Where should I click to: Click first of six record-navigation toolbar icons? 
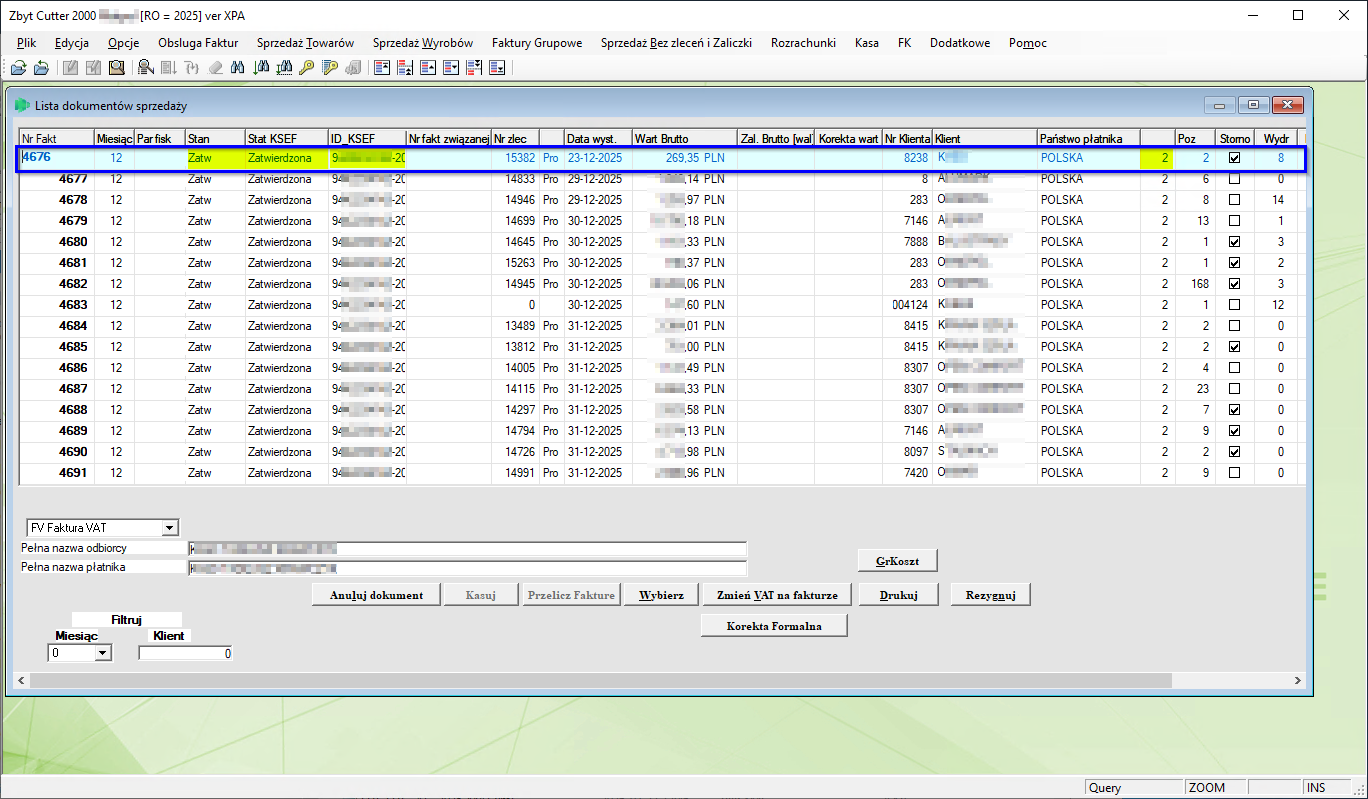click(381, 68)
